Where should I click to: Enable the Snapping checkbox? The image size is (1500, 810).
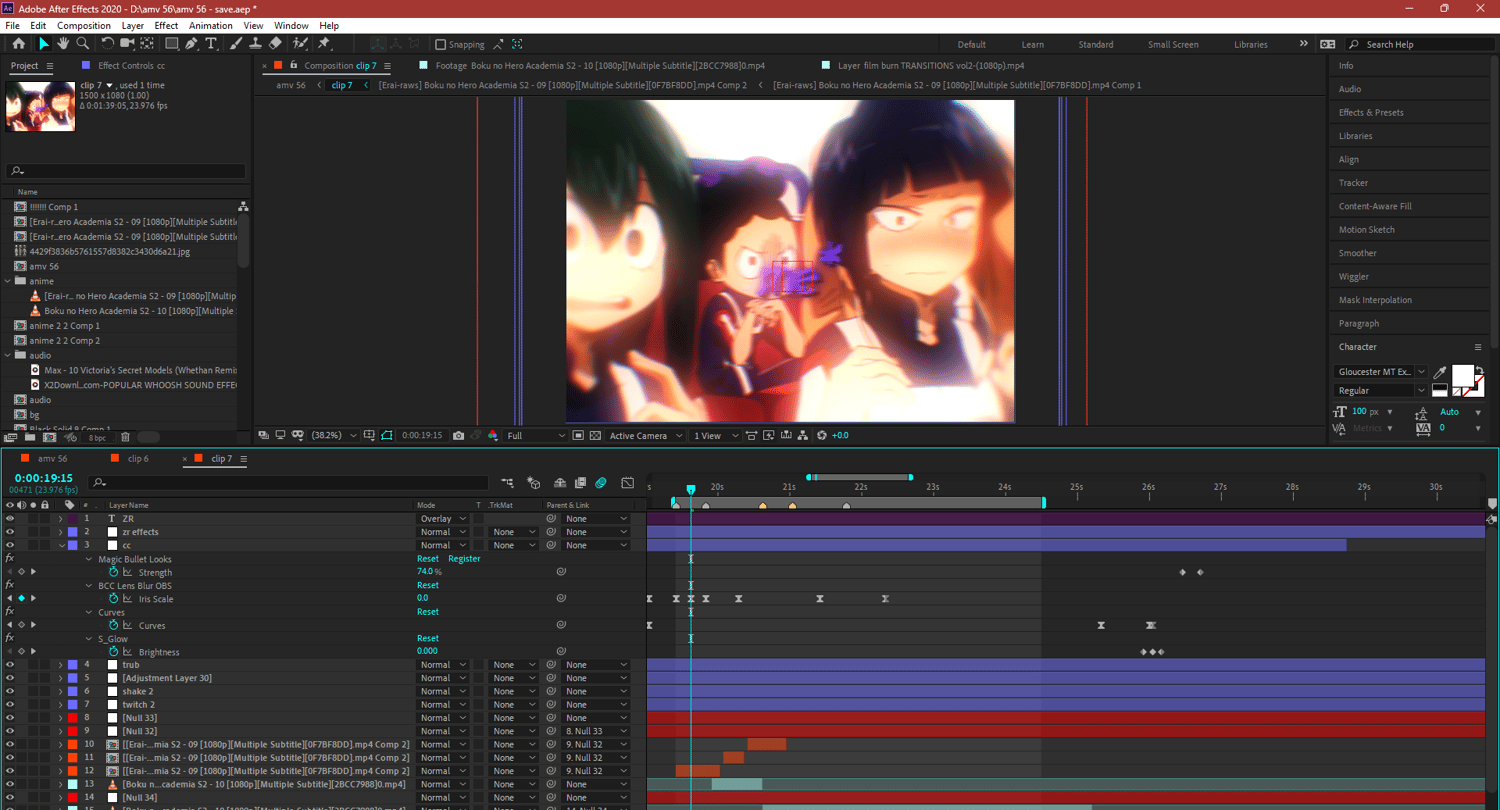[x=441, y=44]
